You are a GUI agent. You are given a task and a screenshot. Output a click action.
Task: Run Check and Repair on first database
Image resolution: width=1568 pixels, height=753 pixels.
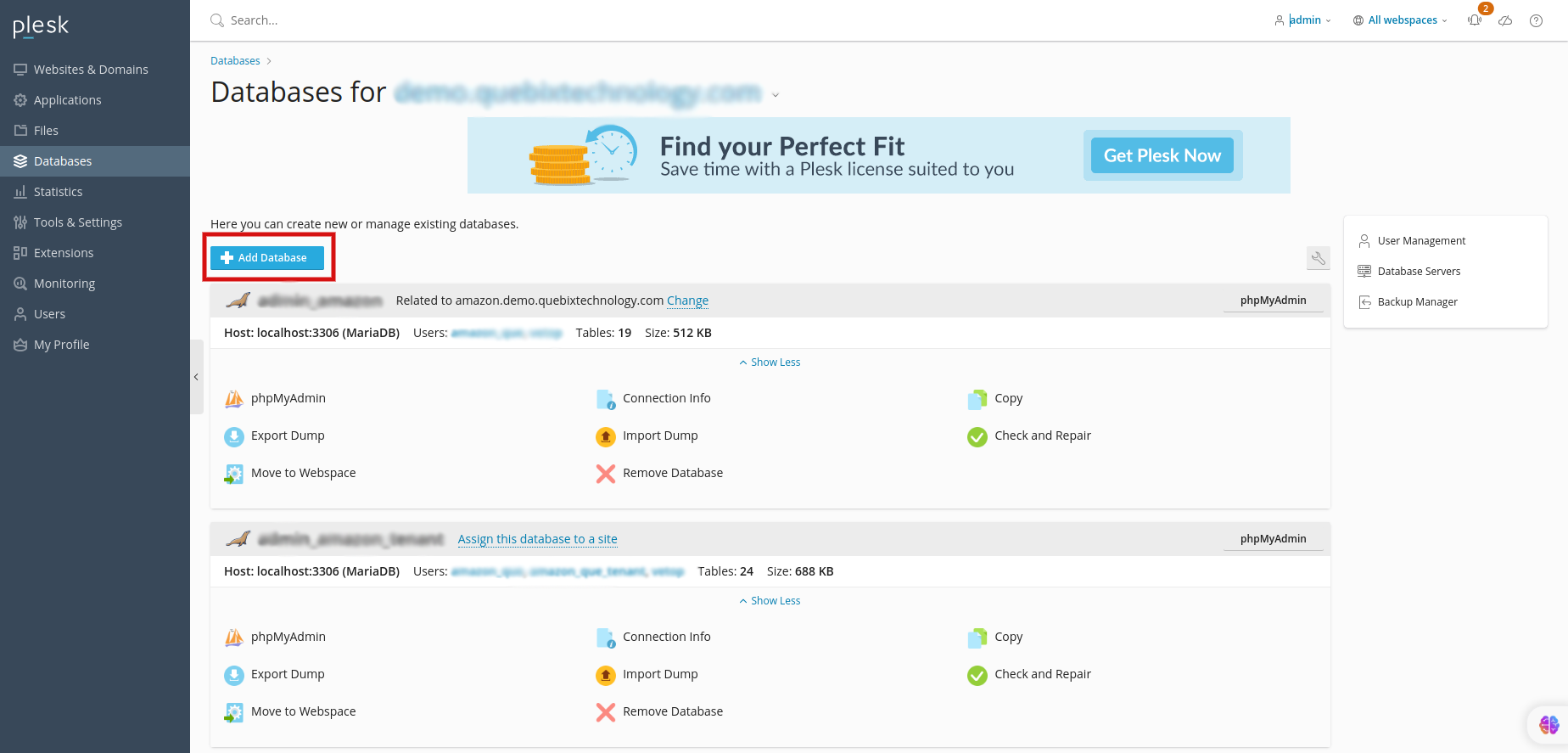point(1029,436)
